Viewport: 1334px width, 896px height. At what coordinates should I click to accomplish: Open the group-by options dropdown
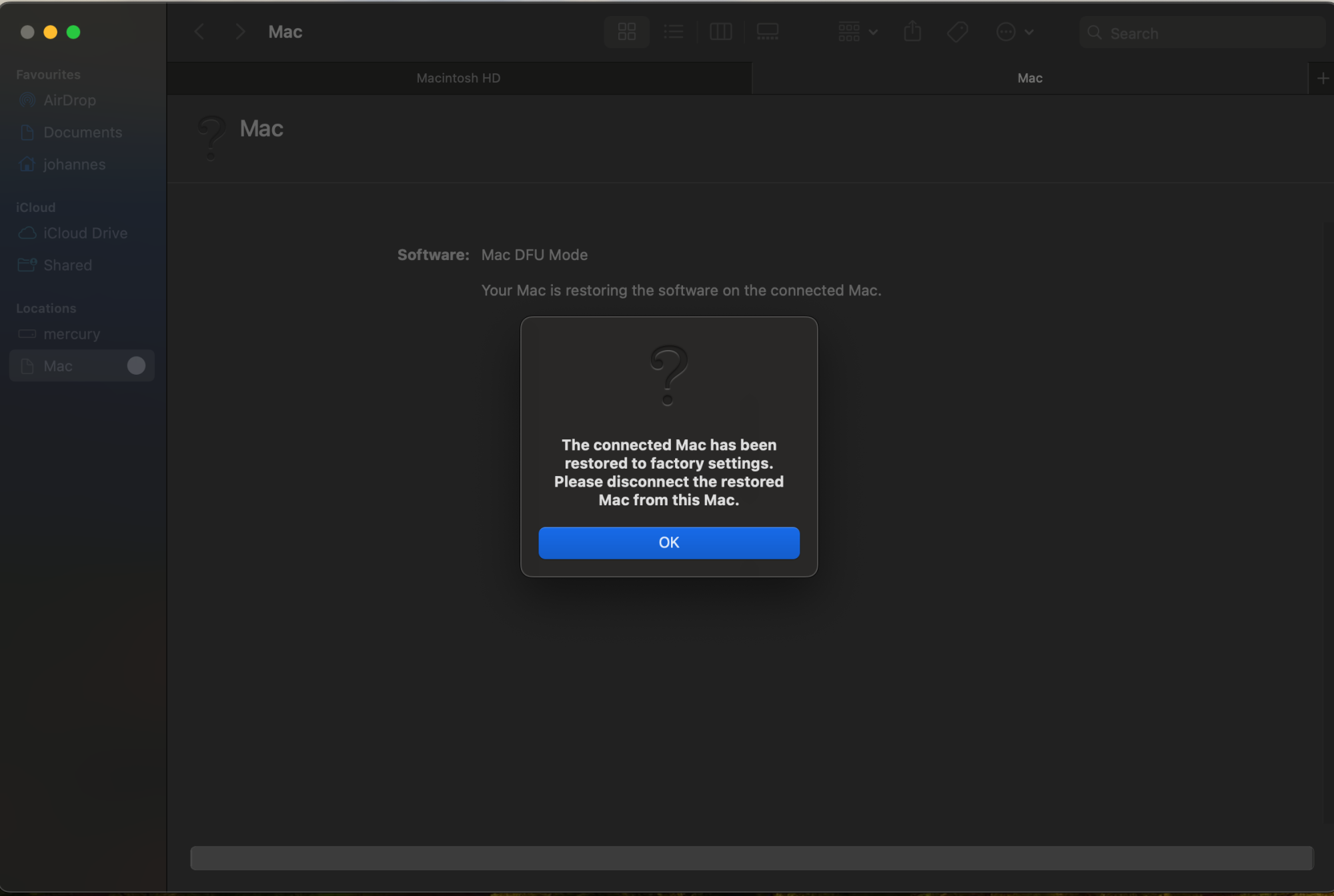click(x=857, y=32)
